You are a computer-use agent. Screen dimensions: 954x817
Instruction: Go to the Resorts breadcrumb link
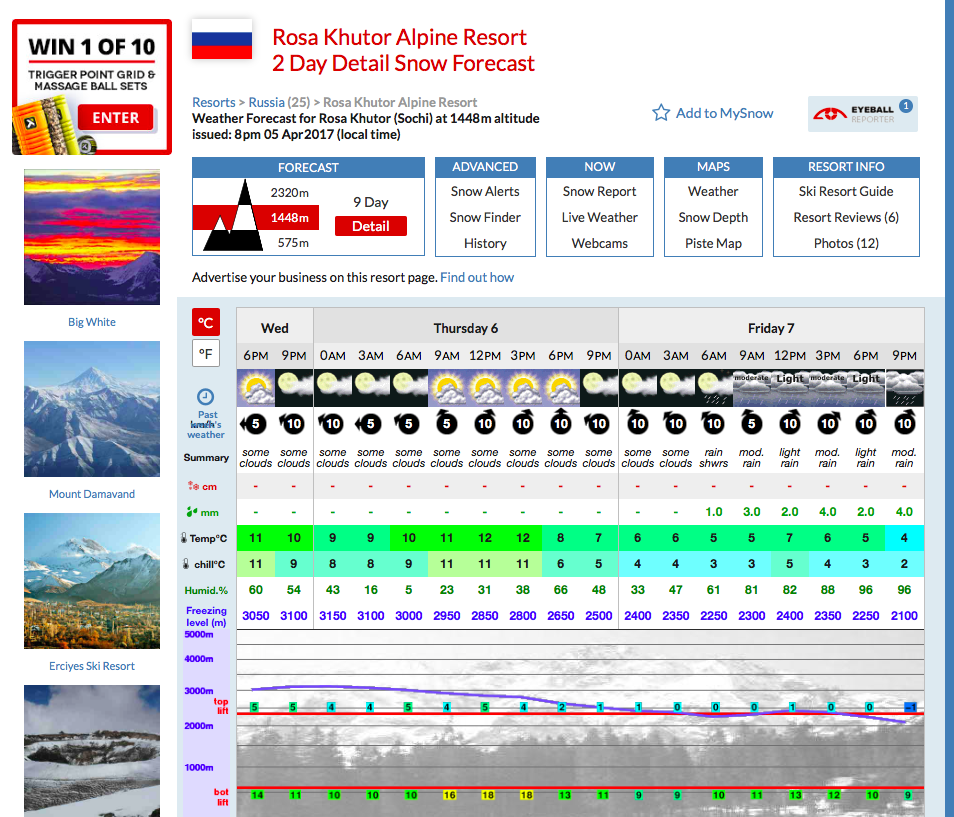pyautogui.click(x=214, y=102)
